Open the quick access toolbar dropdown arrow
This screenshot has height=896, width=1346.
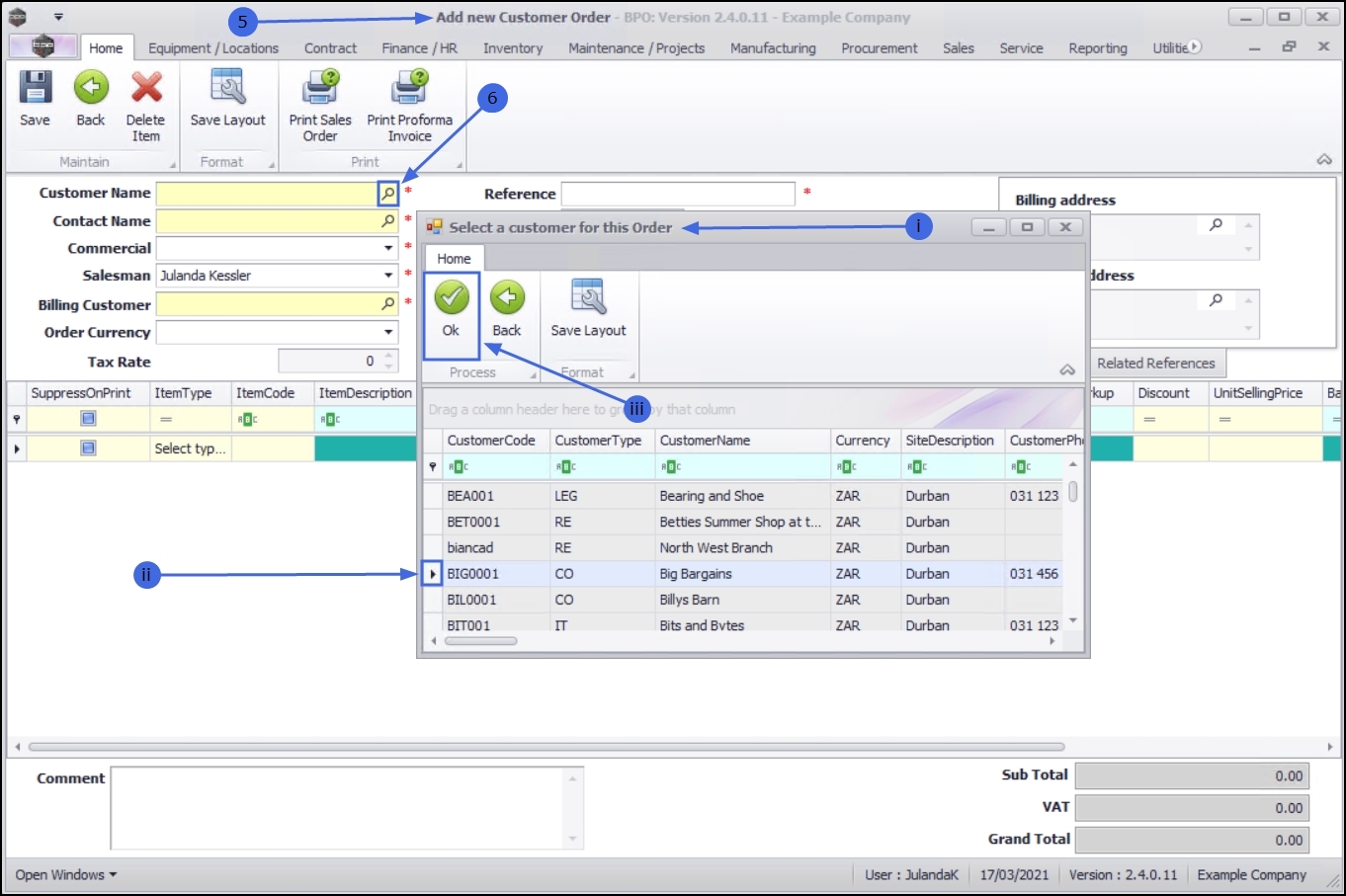pyautogui.click(x=58, y=17)
